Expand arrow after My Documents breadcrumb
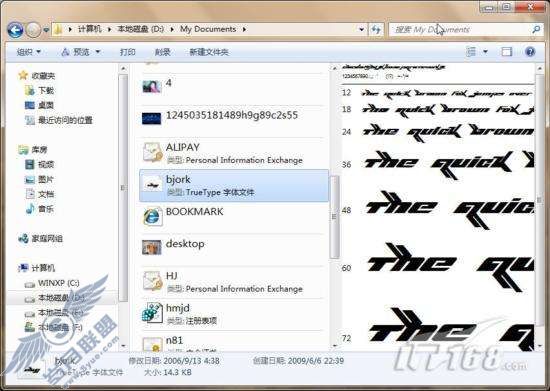The width and height of the screenshot is (550, 391). pyautogui.click(x=244, y=29)
